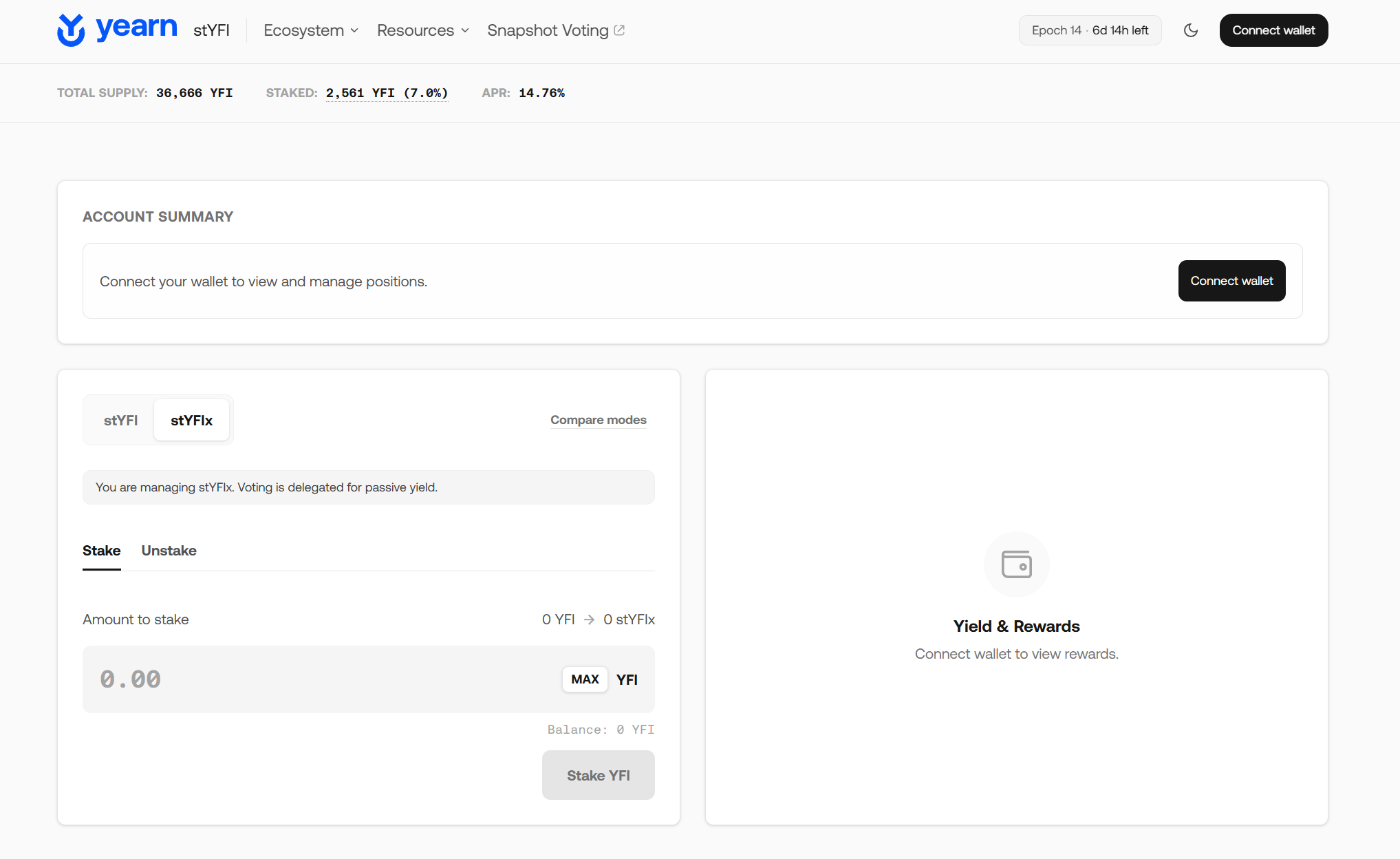Click the Stake YFI button

pyautogui.click(x=599, y=775)
